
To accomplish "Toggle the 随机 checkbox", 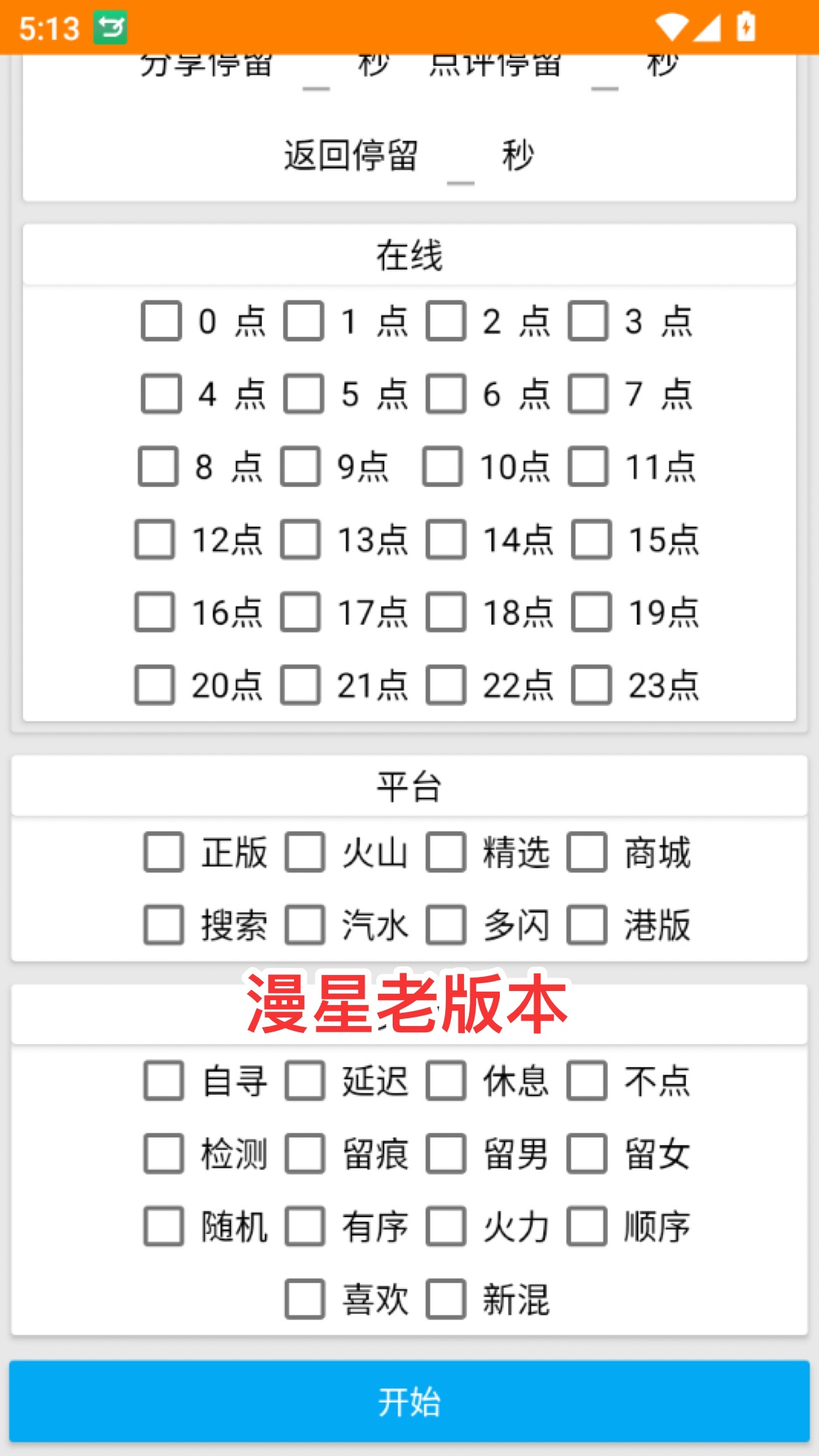I will (164, 1226).
